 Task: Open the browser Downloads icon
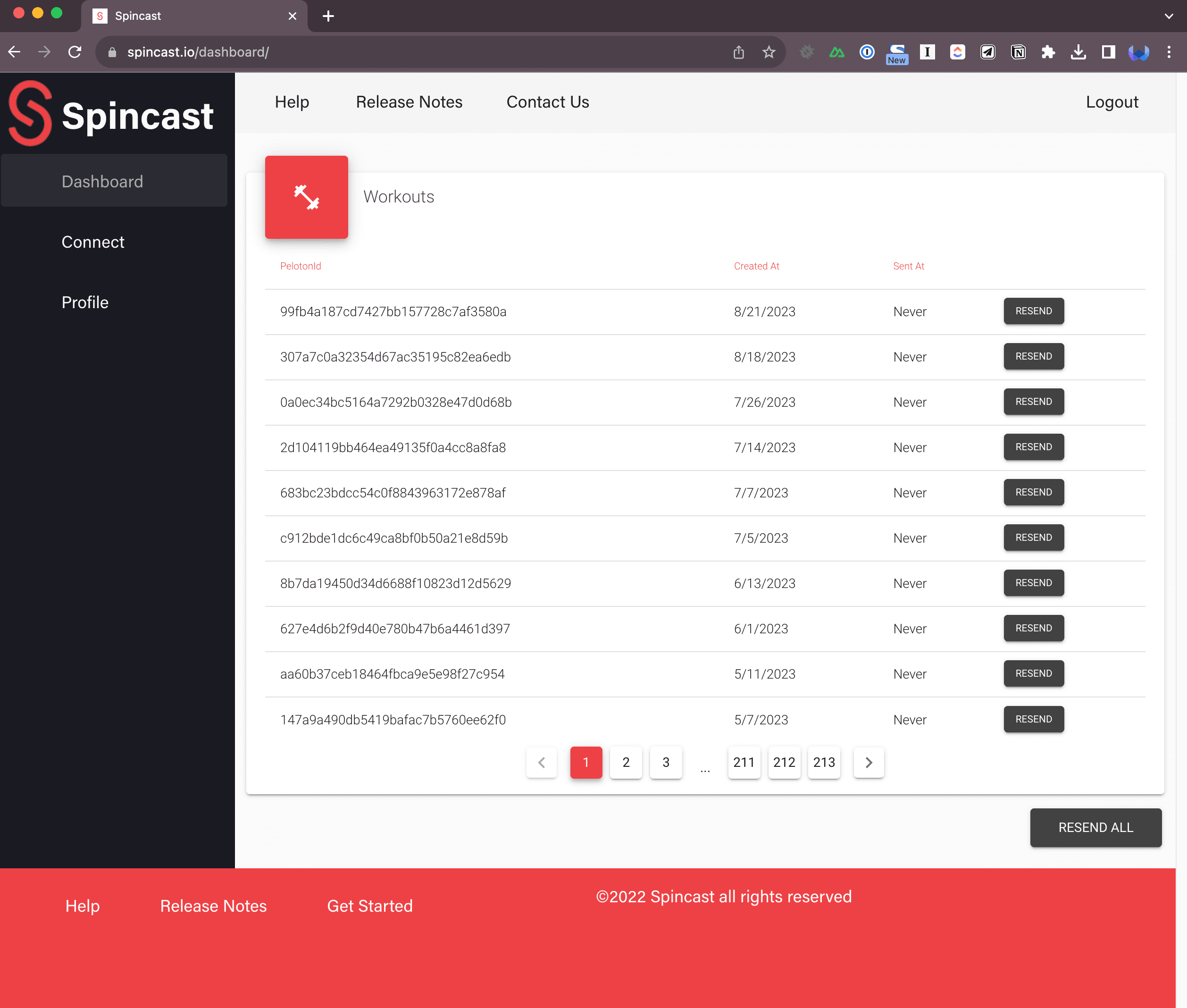click(x=1078, y=52)
